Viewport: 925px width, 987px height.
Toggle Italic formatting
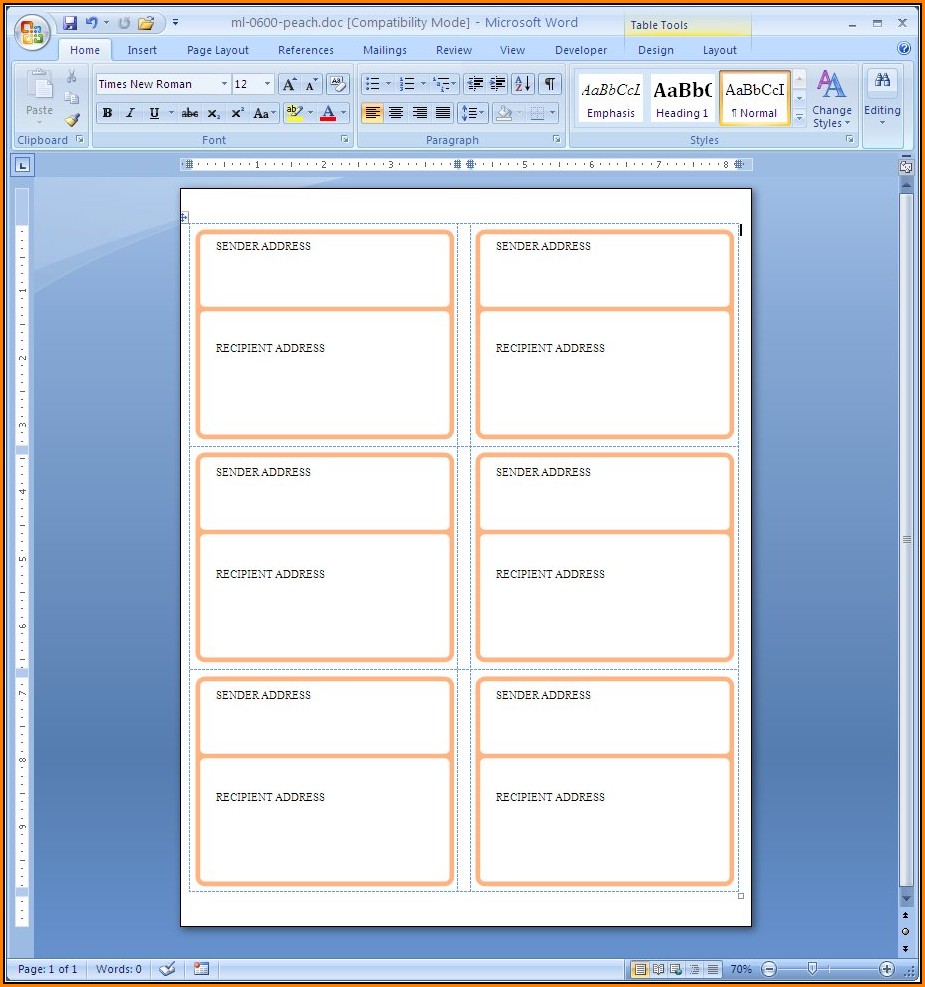point(130,113)
